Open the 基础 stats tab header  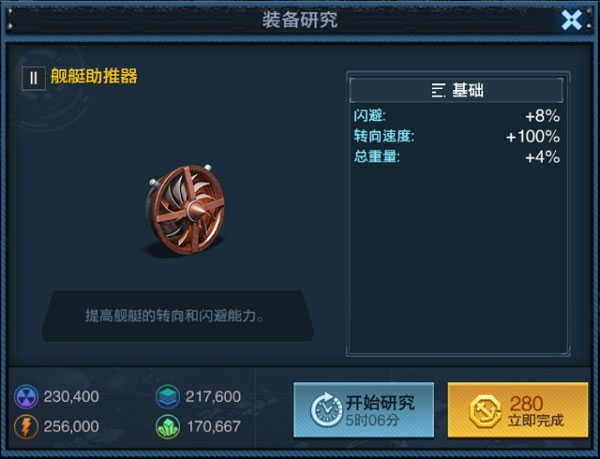pos(456,90)
